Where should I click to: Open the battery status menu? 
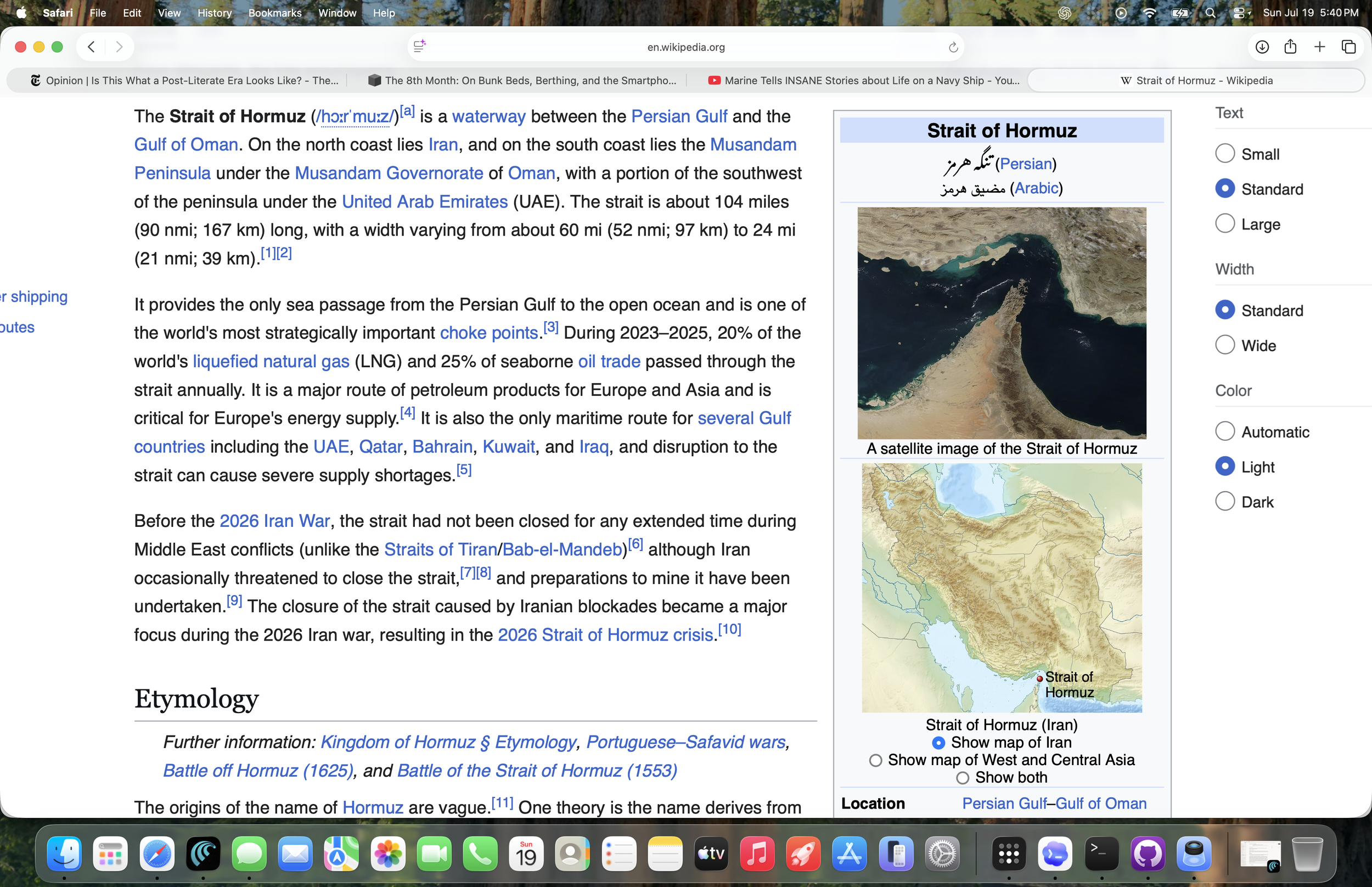point(1180,13)
